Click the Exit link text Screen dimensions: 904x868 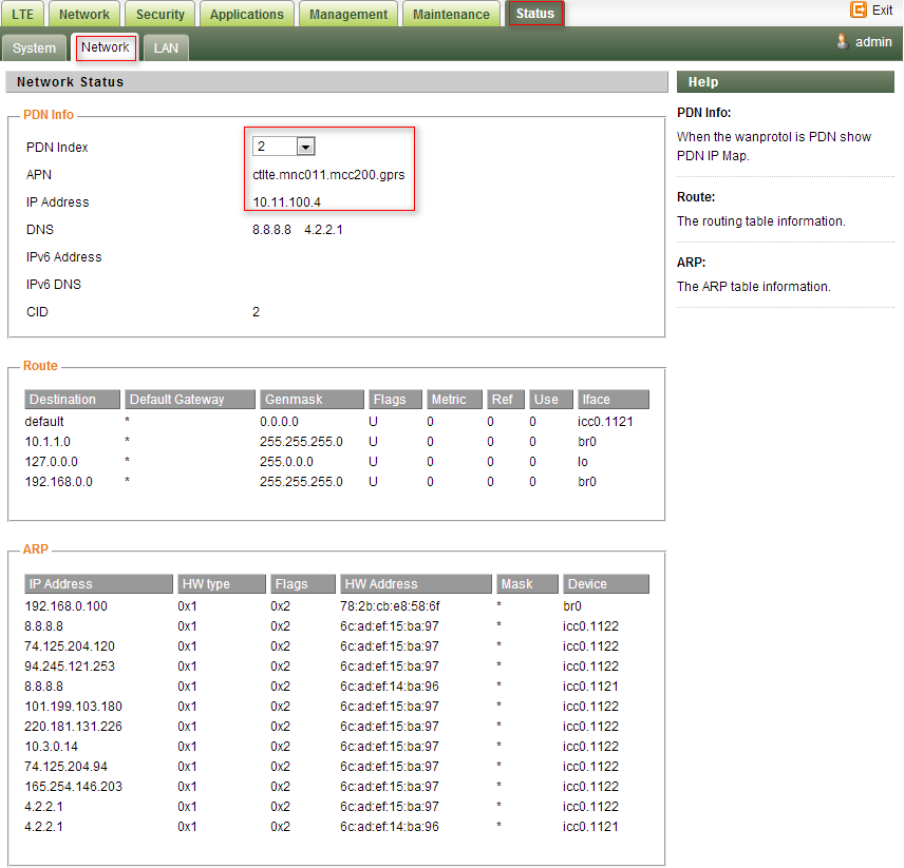(882, 10)
